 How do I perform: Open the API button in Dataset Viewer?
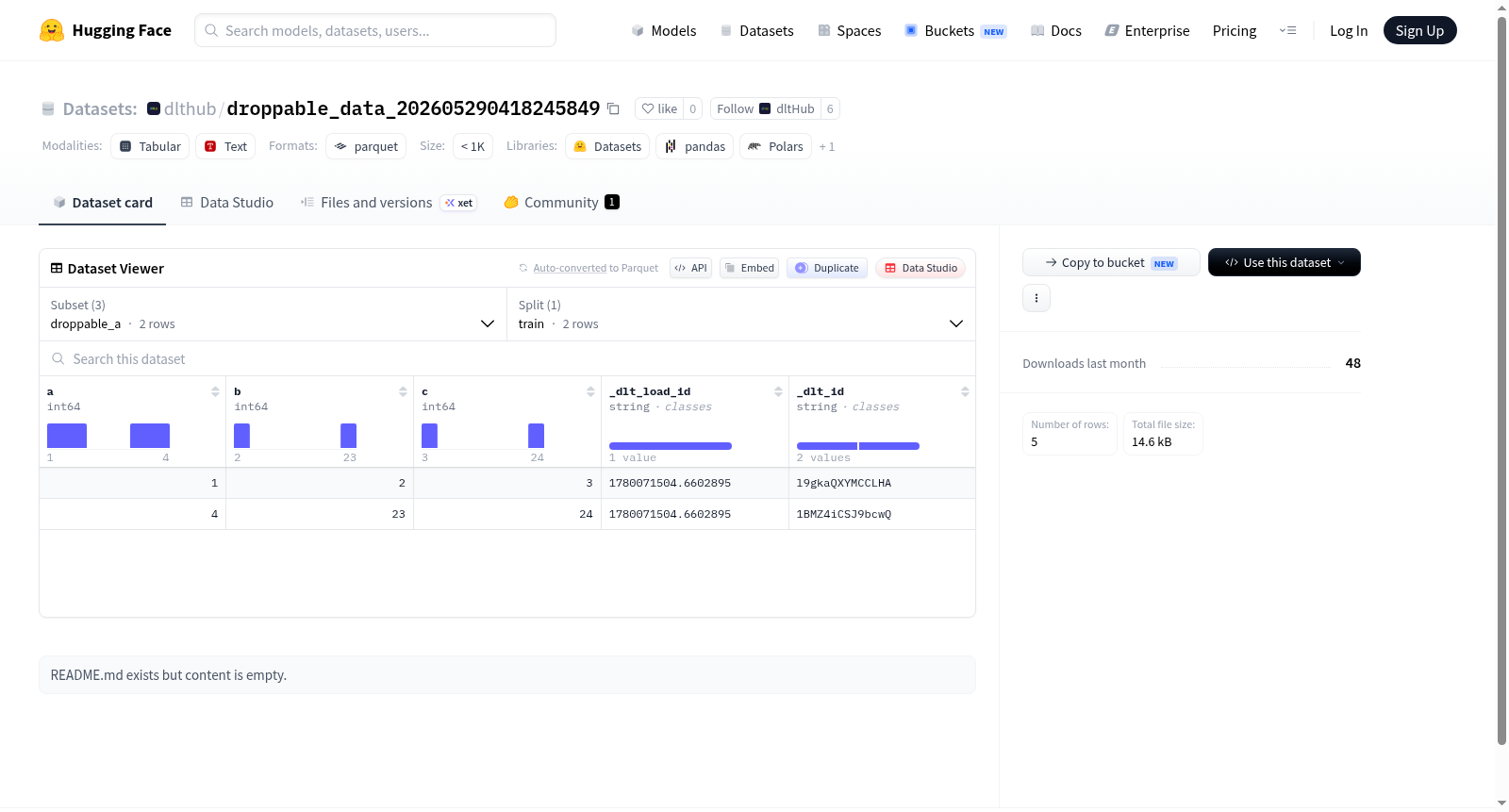(690, 268)
